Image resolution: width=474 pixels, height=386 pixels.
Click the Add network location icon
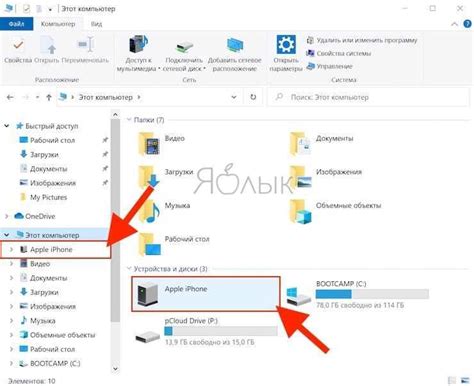pyautogui.click(x=235, y=45)
